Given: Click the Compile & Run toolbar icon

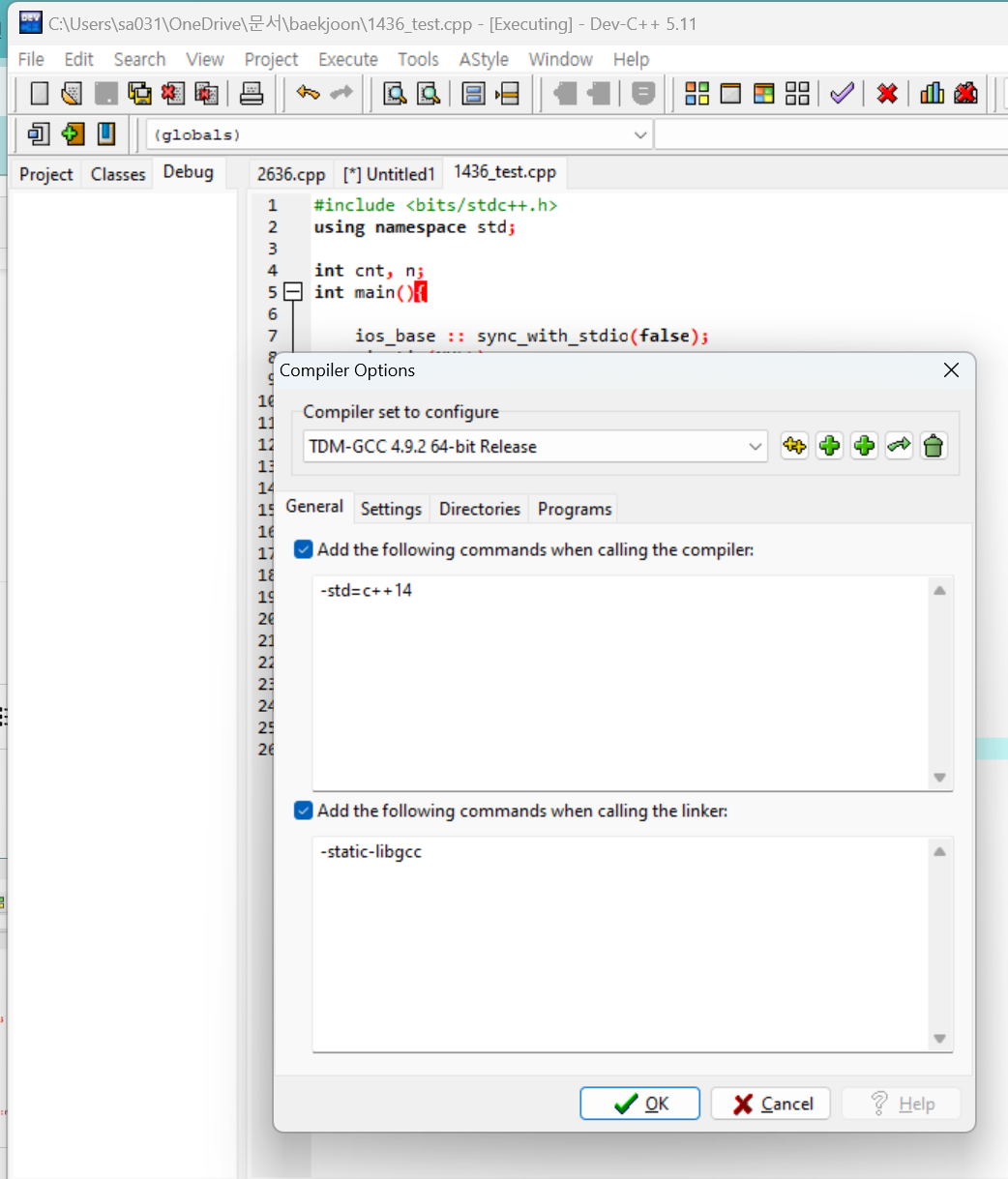Looking at the screenshot, I should [764, 94].
